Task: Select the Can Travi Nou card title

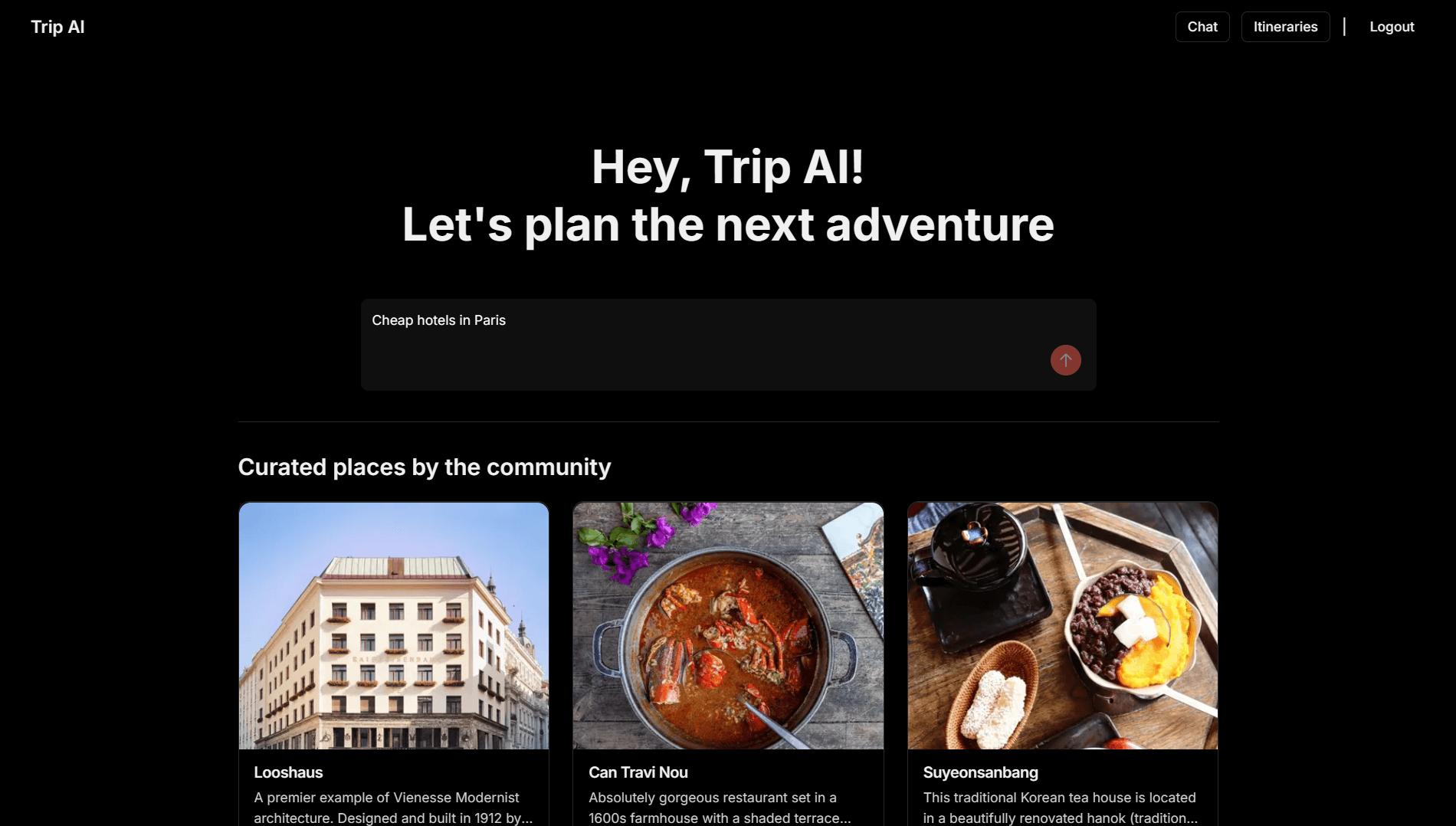Action: 638,772
